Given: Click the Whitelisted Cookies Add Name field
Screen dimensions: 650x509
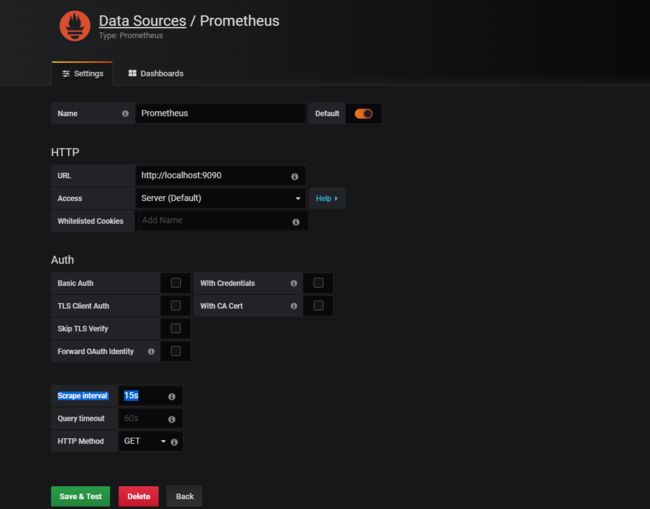Looking at the screenshot, I should [221, 221].
